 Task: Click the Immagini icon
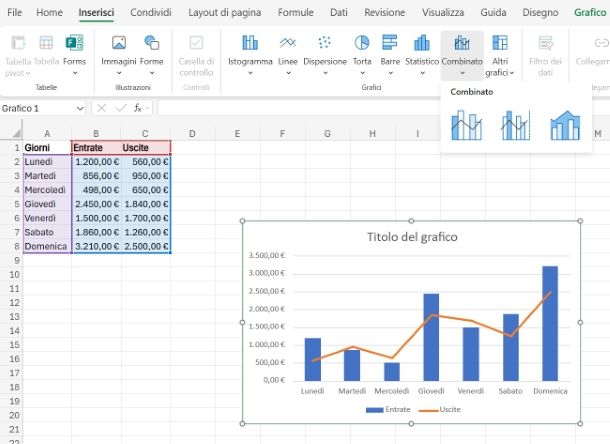[x=119, y=43]
